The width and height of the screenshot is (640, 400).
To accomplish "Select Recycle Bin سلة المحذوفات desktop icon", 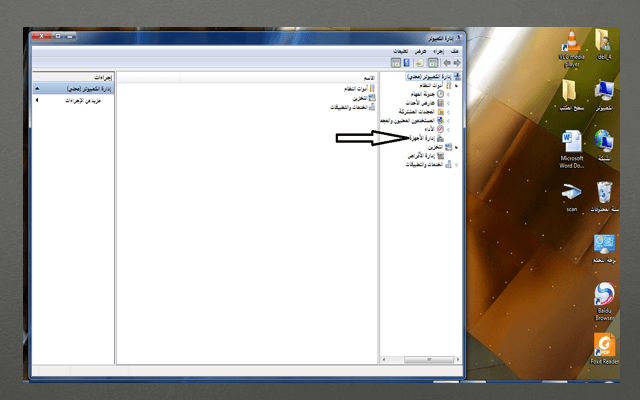I will pyautogui.click(x=604, y=197).
